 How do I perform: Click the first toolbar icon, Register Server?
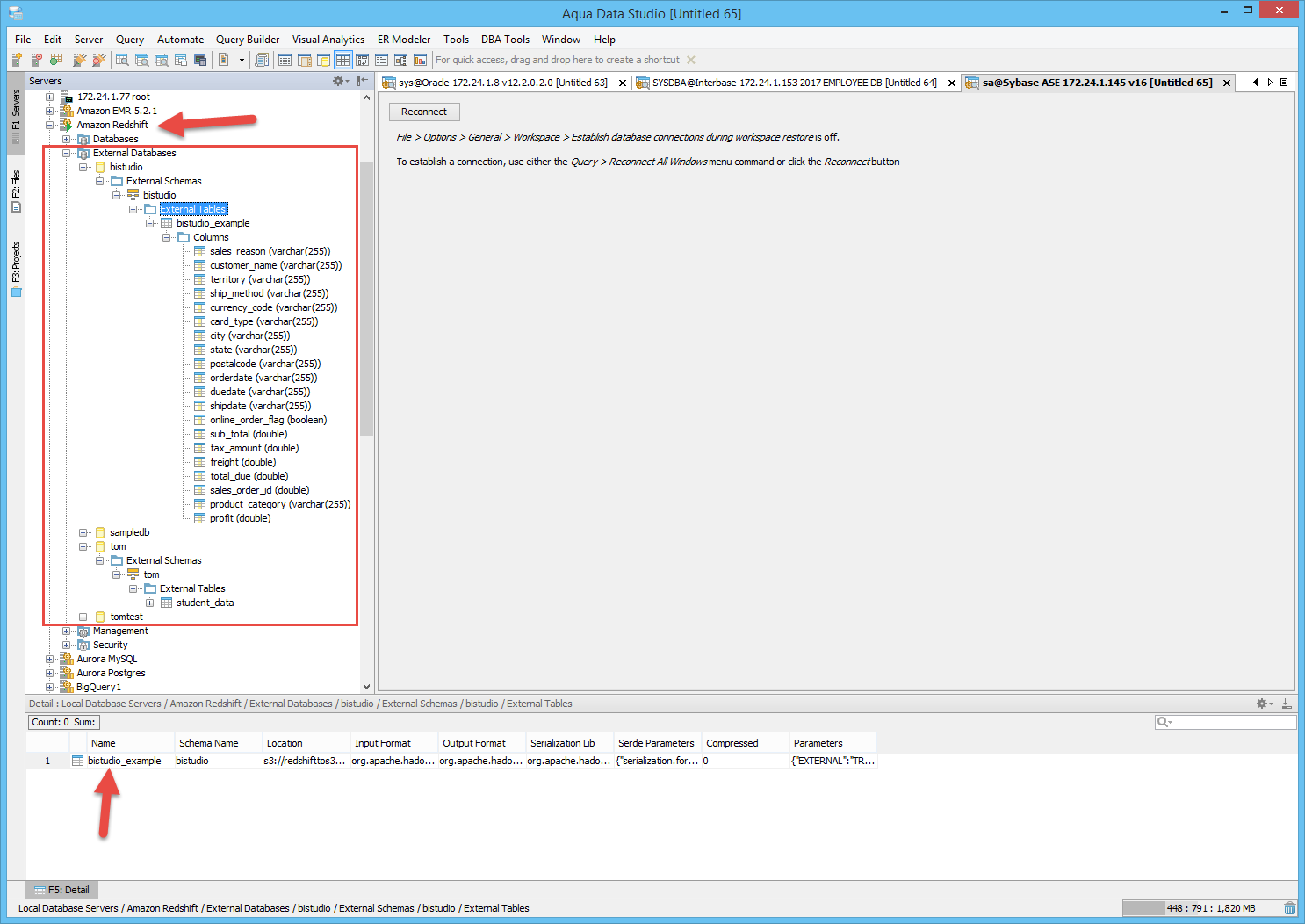pyautogui.click(x=17, y=60)
